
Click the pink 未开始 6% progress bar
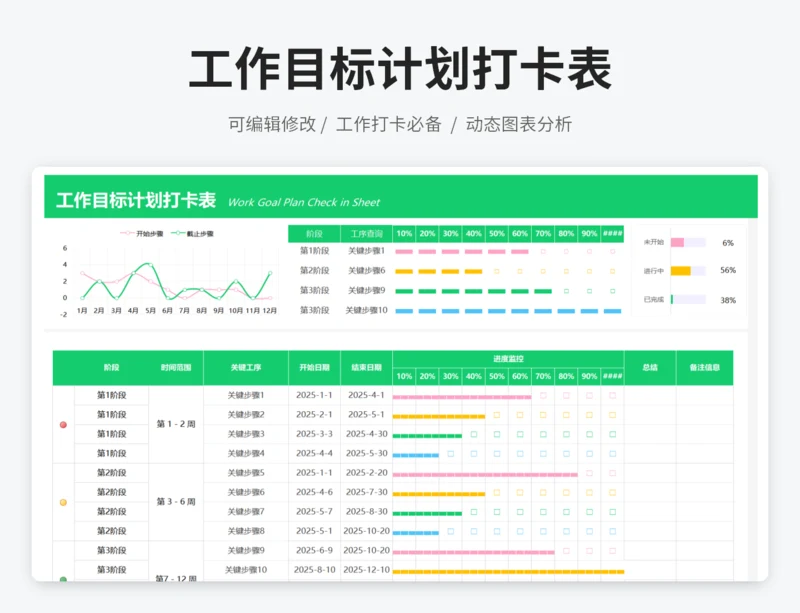pos(677,243)
